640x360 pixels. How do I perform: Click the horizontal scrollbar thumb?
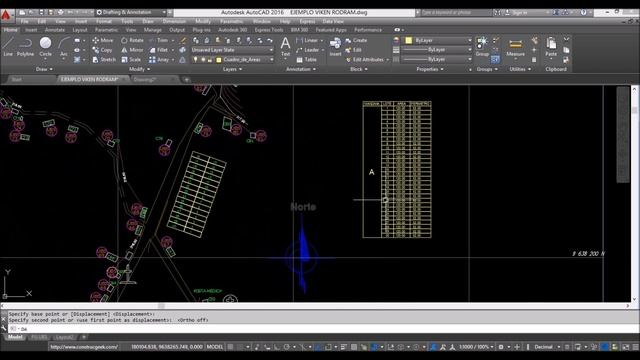point(161,306)
